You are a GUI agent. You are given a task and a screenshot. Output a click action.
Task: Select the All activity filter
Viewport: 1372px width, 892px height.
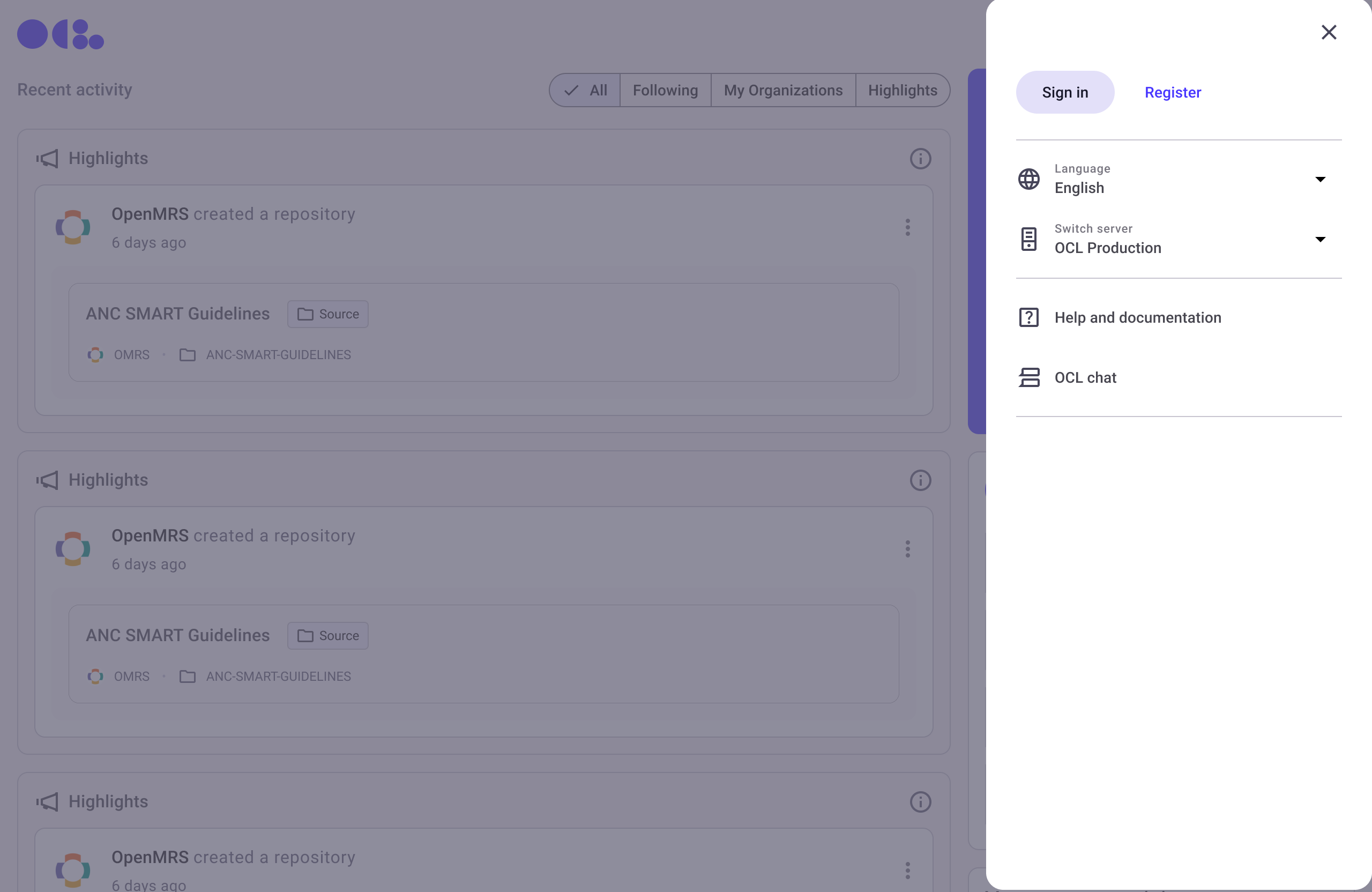(586, 91)
